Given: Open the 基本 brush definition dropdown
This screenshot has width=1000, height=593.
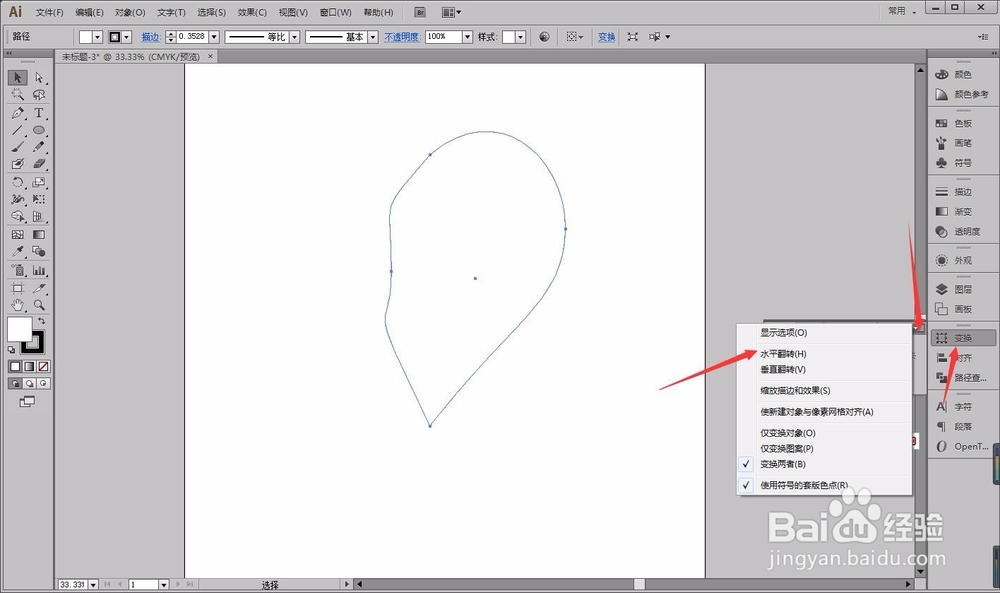Looking at the screenshot, I should (373, 37).
